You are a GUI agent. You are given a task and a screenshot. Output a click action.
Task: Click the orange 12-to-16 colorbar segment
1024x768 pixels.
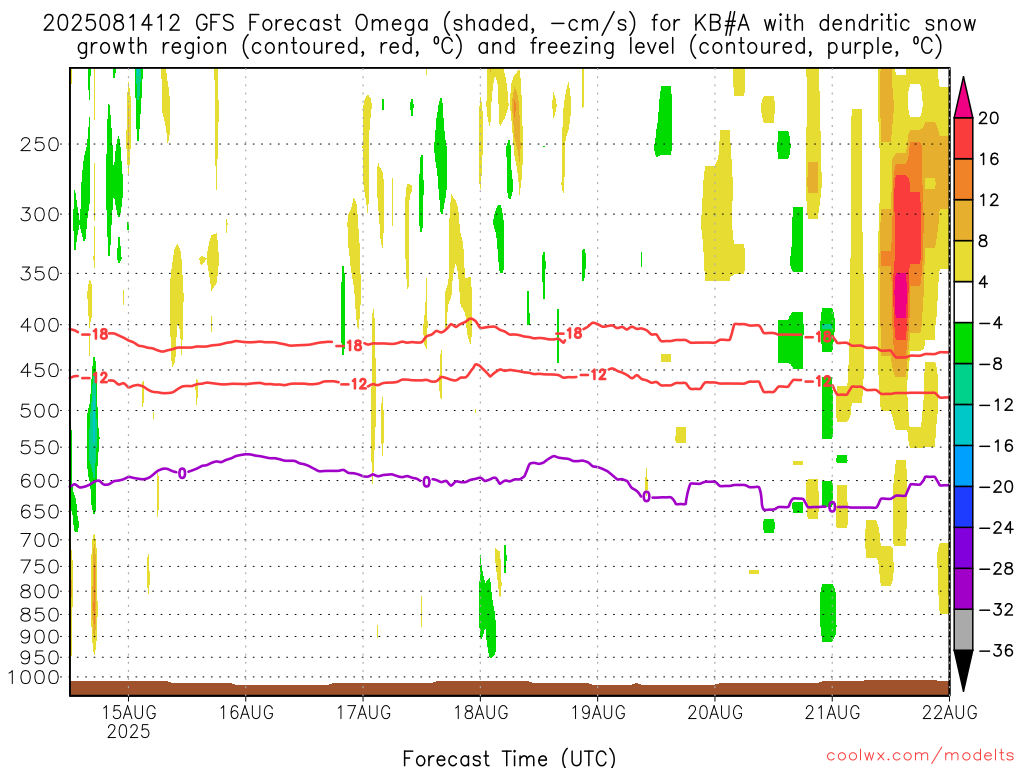963,180
